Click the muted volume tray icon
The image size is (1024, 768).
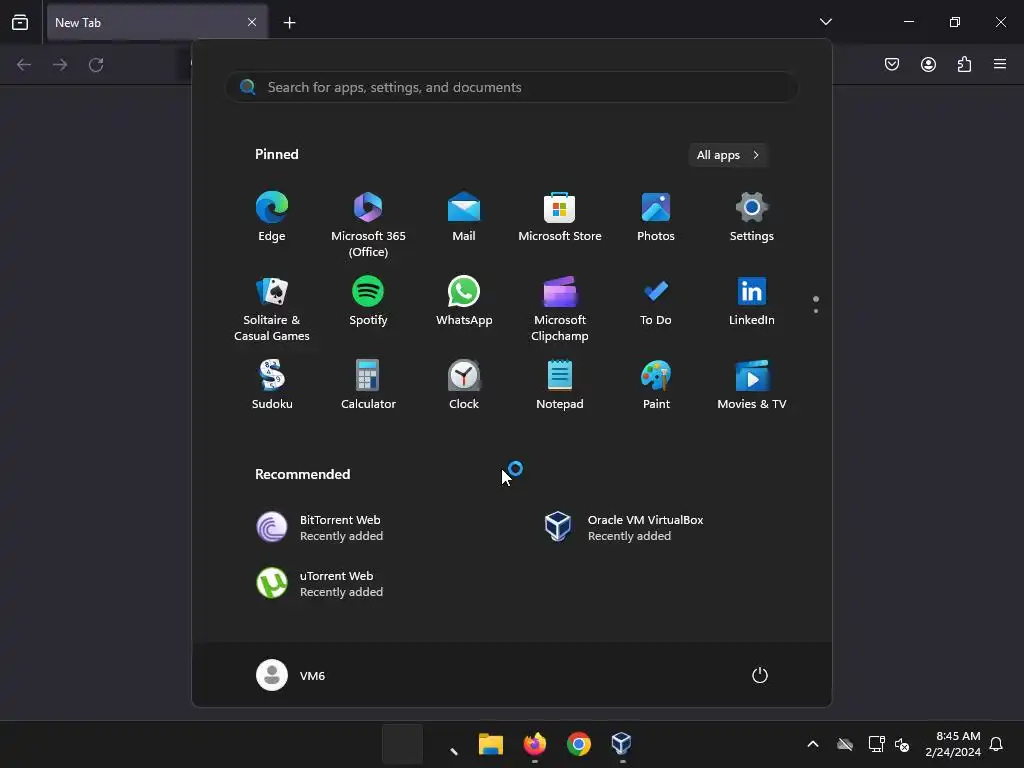tap(902, 744)
